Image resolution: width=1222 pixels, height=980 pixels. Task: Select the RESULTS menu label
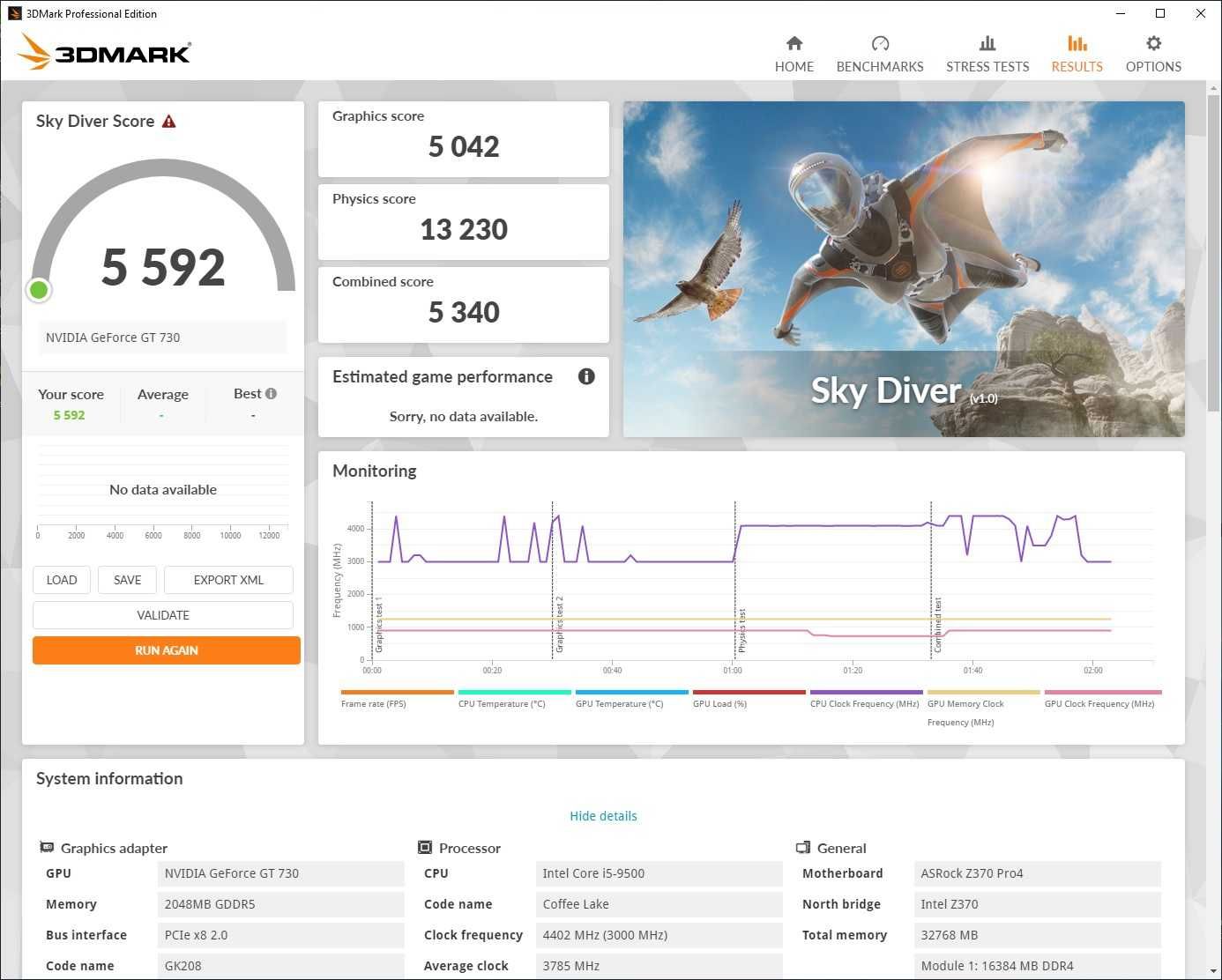click(1077, 67)
